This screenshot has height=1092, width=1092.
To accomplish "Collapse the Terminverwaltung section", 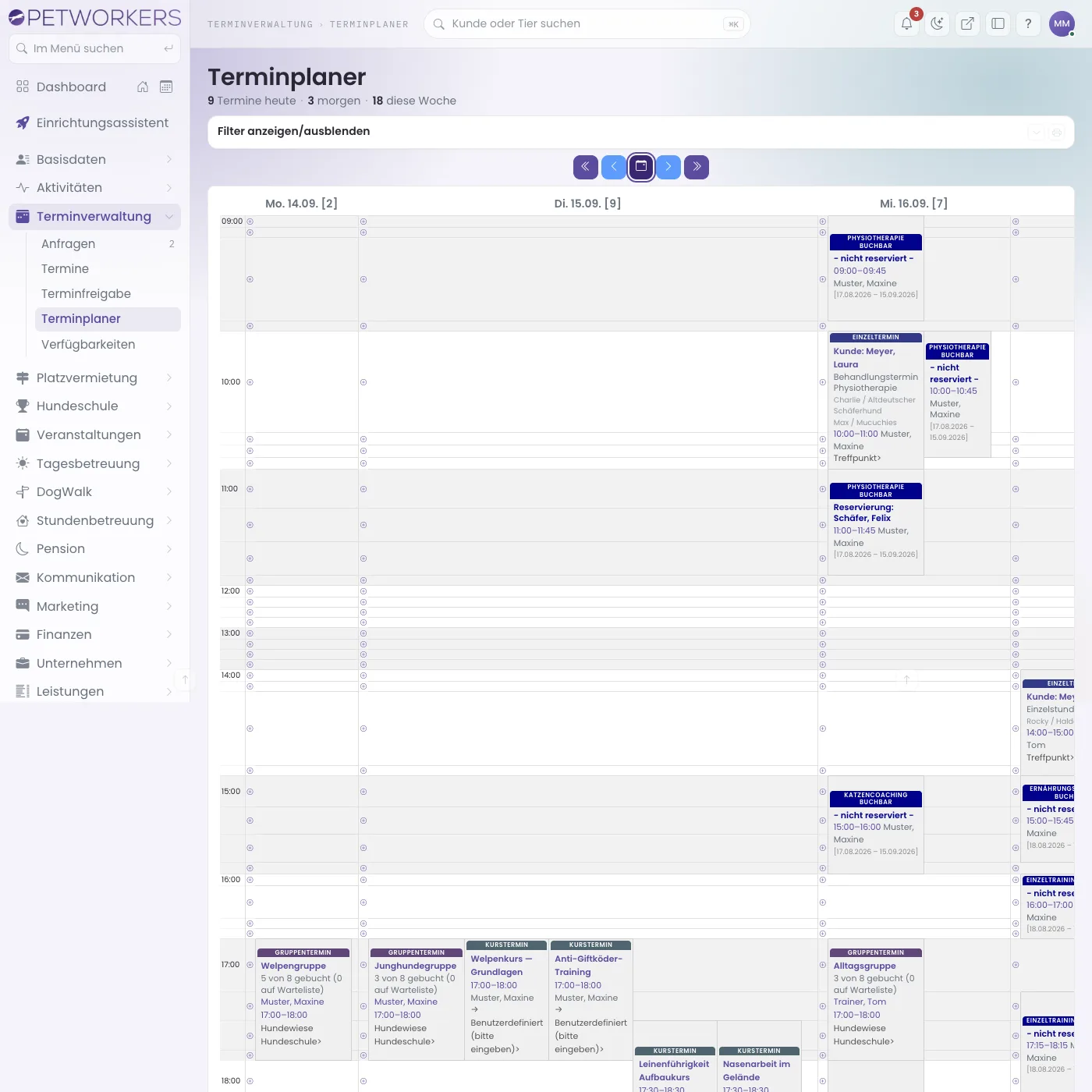I will [x=94, y=217].
